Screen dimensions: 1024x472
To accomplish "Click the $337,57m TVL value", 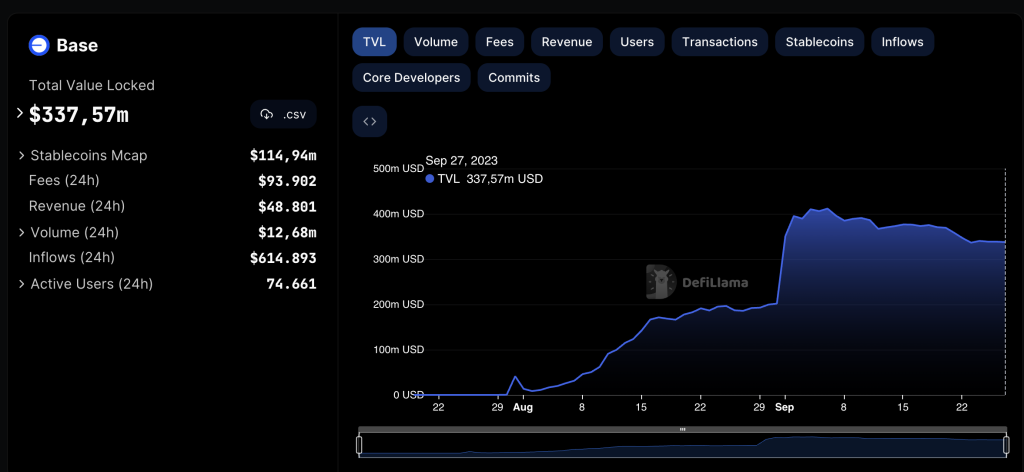I will point(79,115).
